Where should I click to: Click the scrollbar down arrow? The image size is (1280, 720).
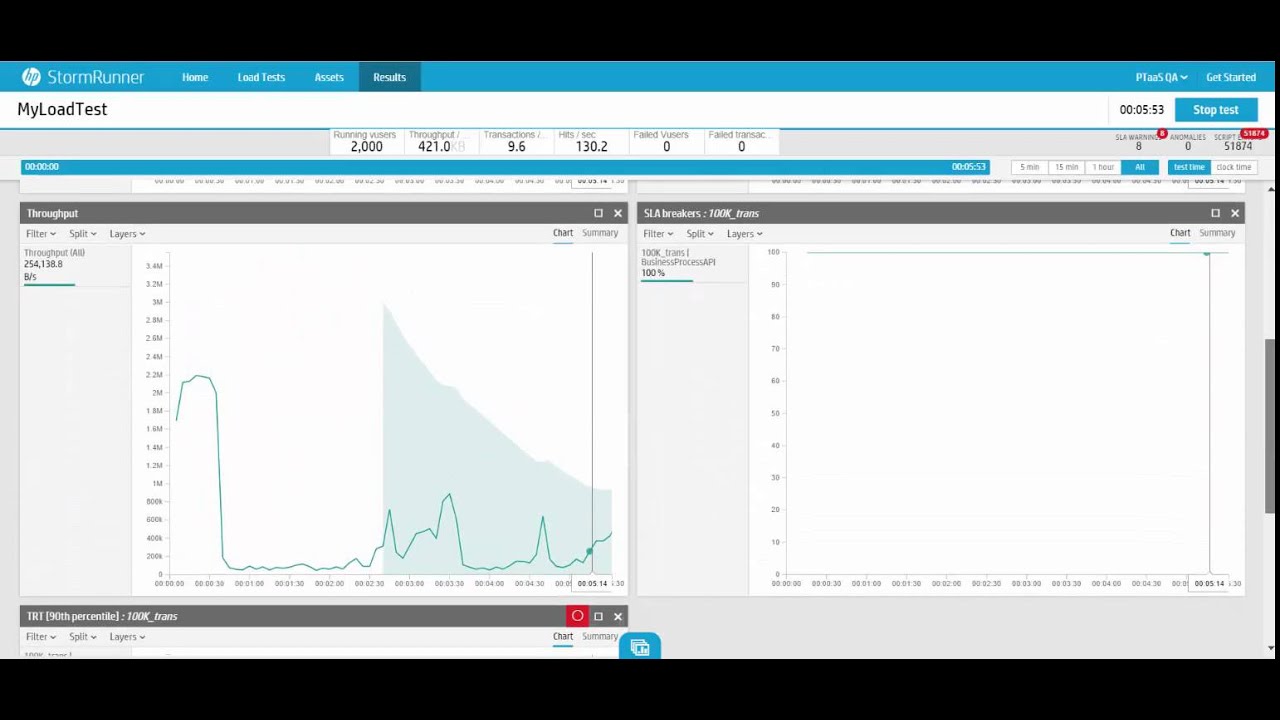pyautogui.click(x=1271, y=648)
